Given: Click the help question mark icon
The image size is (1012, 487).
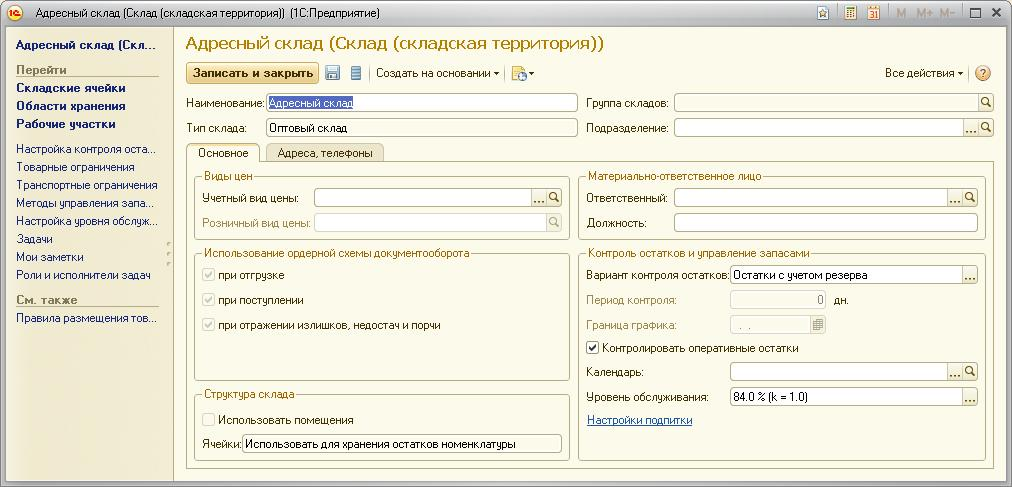Looking at the screenshot, I should pyautogui.click(x=982, y=74).
